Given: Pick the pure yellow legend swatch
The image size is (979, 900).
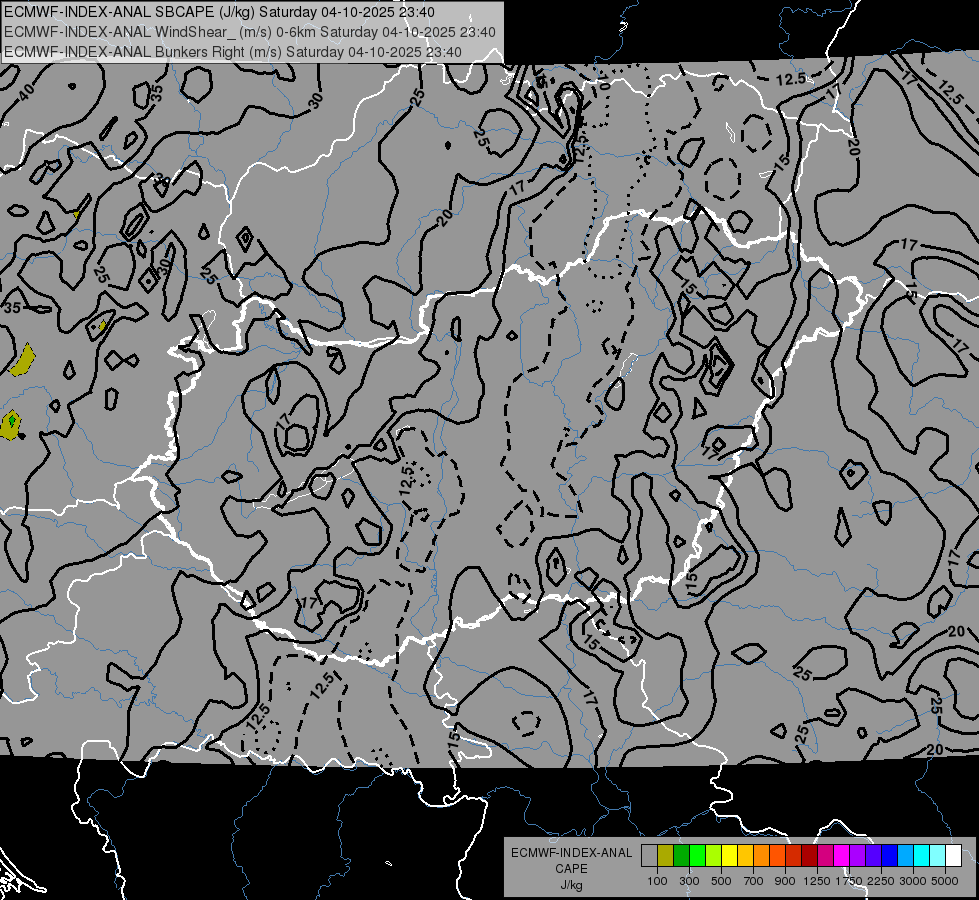Looking at the screenshot, I should point(729,856).
